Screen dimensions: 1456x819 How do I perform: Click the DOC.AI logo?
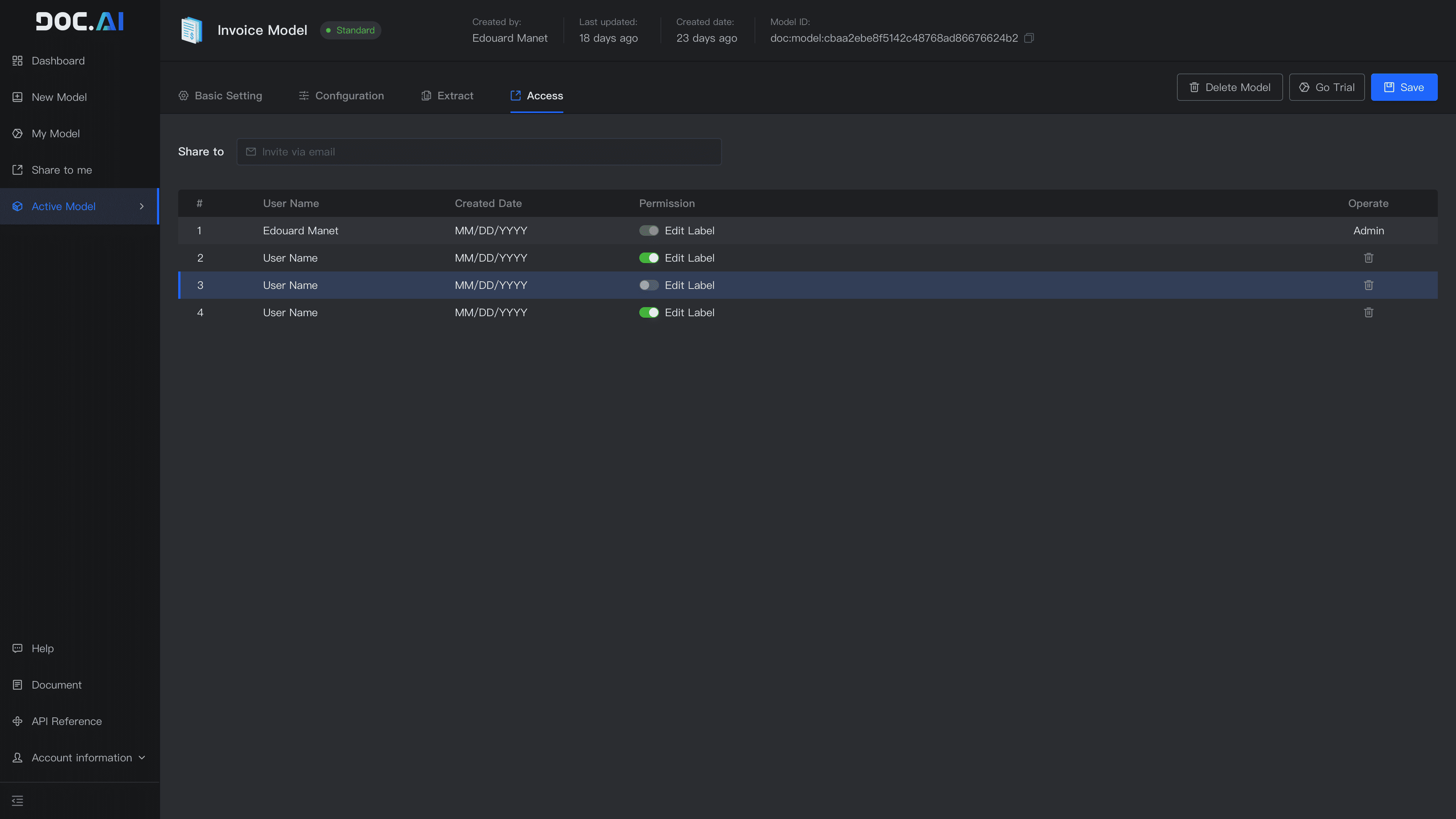80,22
